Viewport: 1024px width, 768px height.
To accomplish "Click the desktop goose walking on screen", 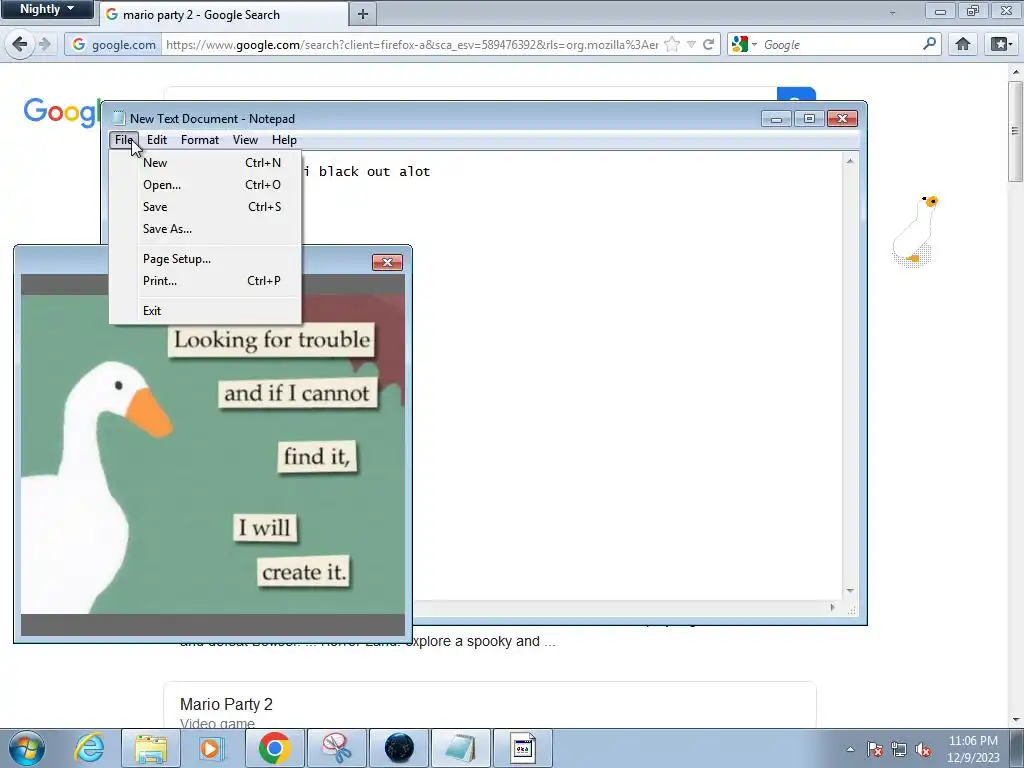I will click(x=916, y=230).
